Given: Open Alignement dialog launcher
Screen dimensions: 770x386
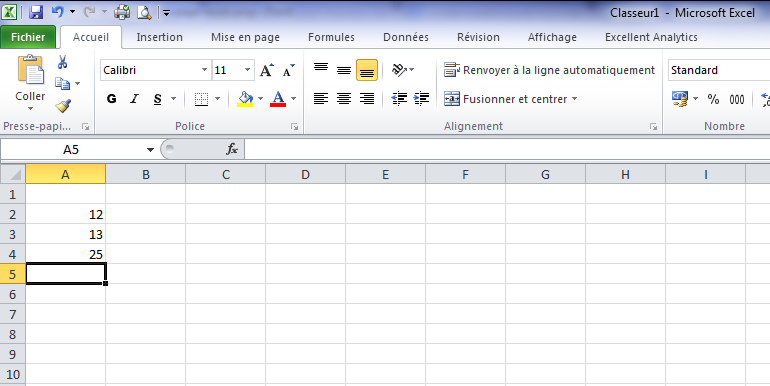Looking at the screenshot, I should (654, 127).
